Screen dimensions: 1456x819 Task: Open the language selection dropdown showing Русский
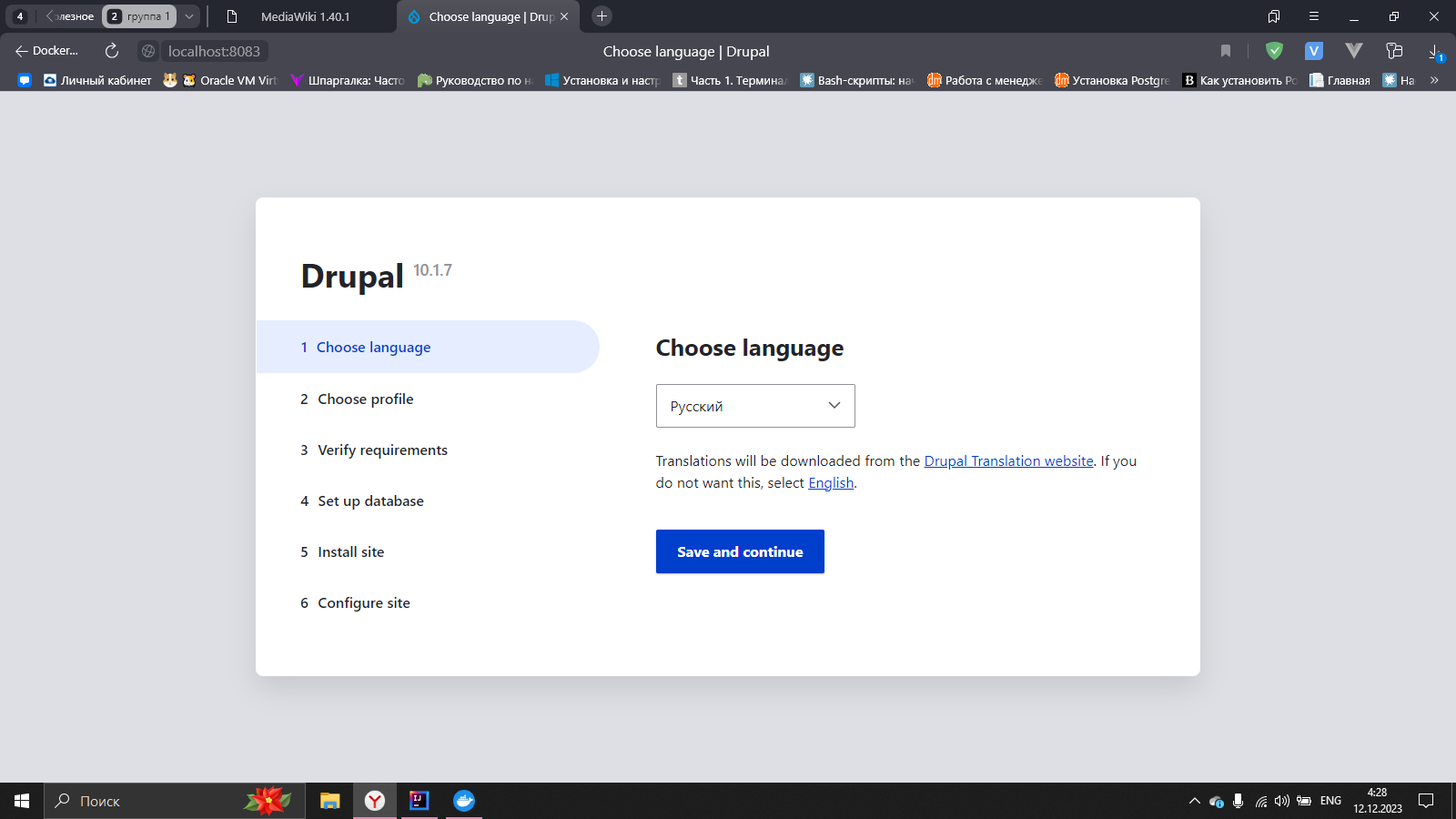[x=755, y=406]
